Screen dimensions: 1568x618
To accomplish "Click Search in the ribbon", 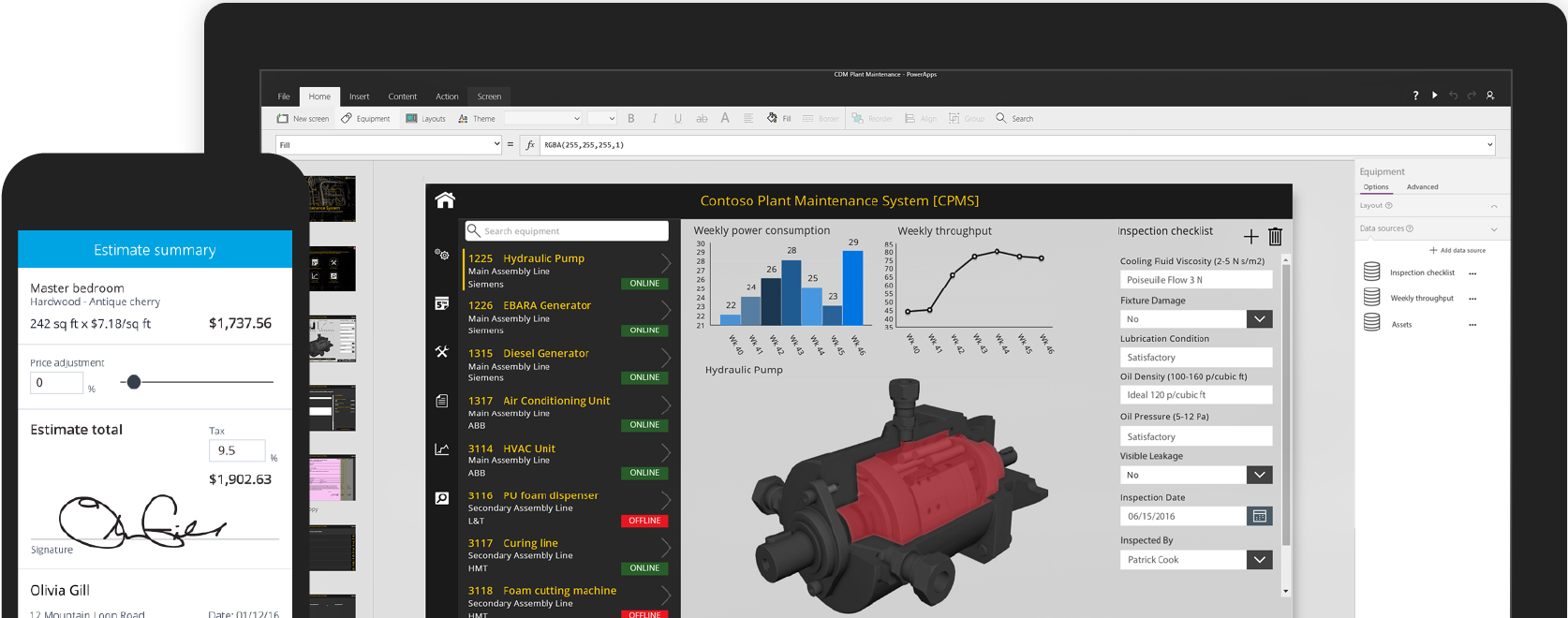I will click(1014, 119).
